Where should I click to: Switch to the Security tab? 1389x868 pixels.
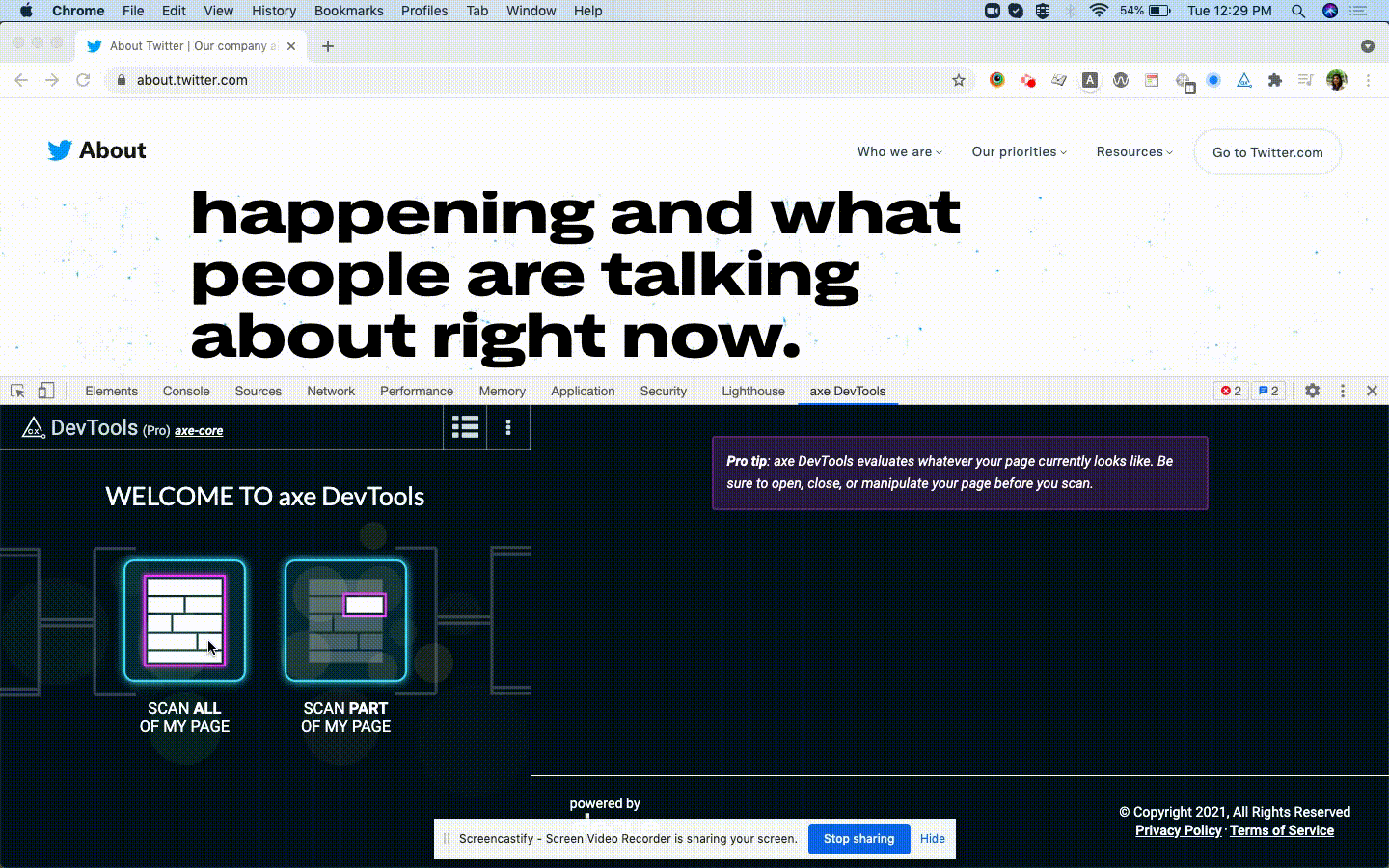pyautogui.click(x=664, y=391)
